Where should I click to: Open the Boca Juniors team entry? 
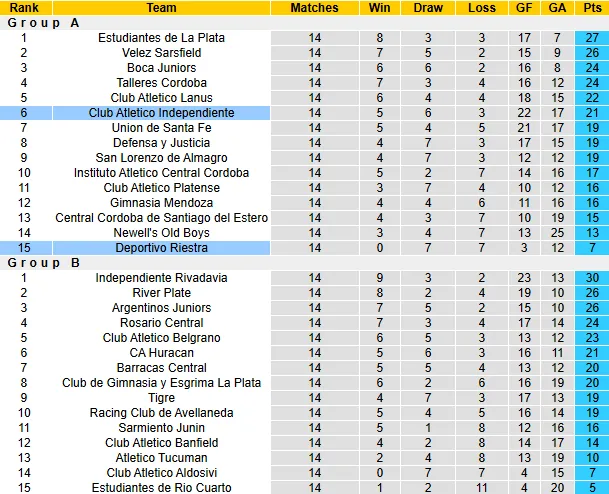(x=161, y=68)
